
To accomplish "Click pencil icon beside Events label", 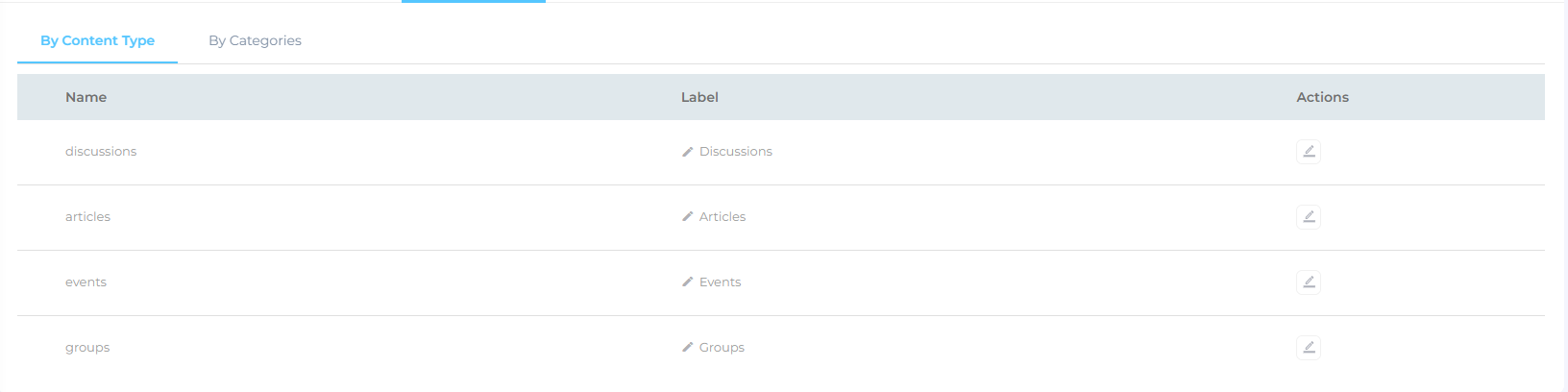I will (688, 282).
